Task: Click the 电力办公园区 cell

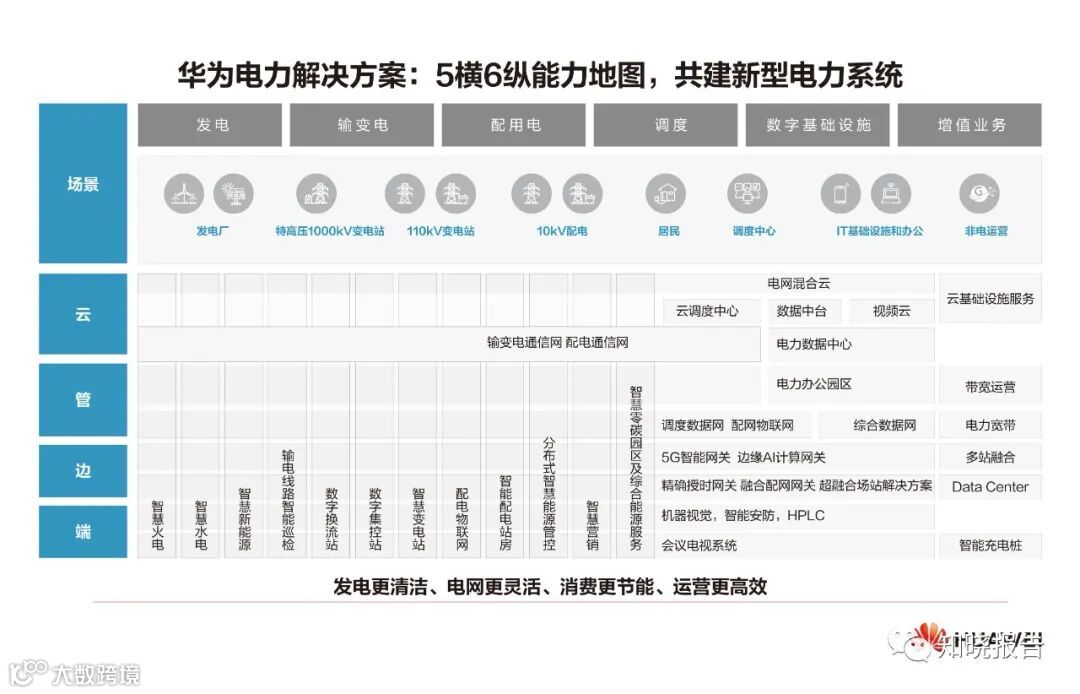Action: [x=851, y=384]
